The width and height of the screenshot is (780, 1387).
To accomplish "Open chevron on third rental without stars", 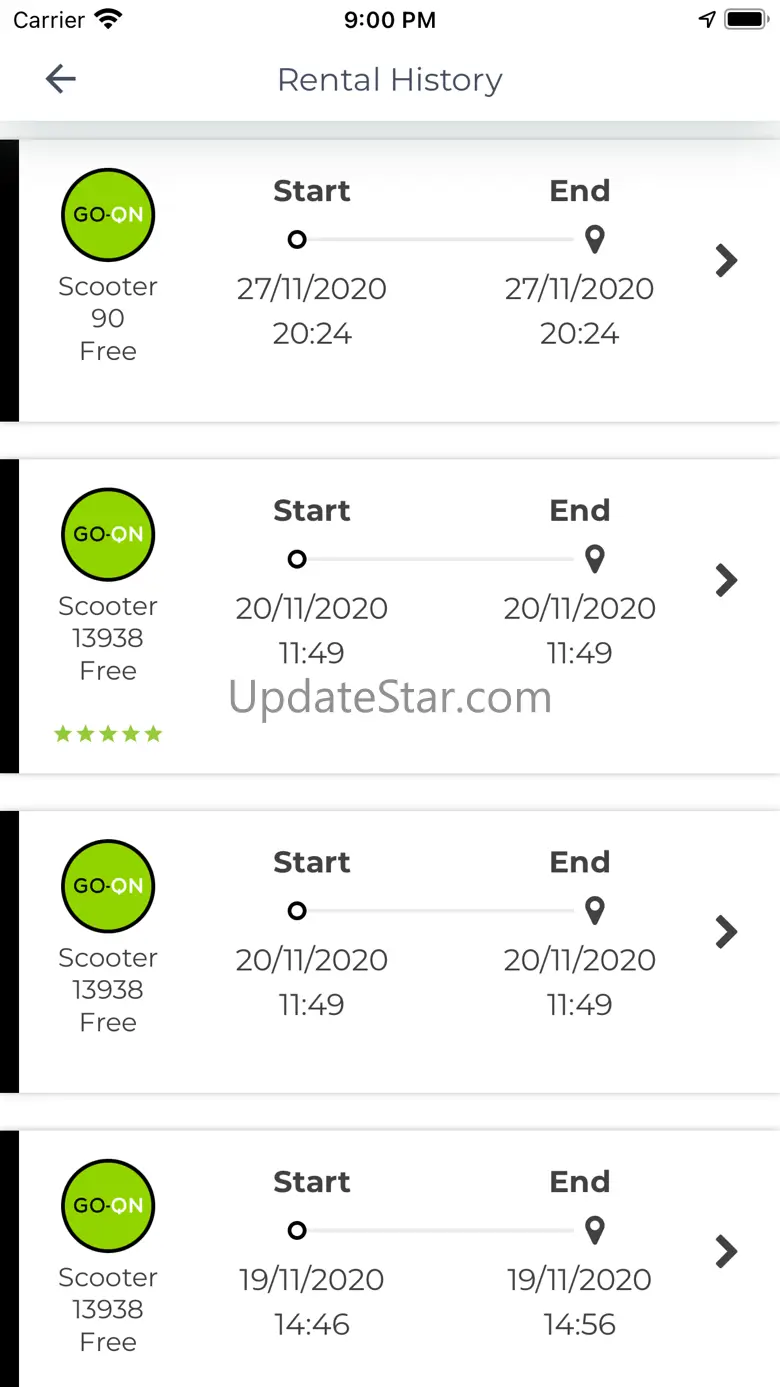I will 727,932.
